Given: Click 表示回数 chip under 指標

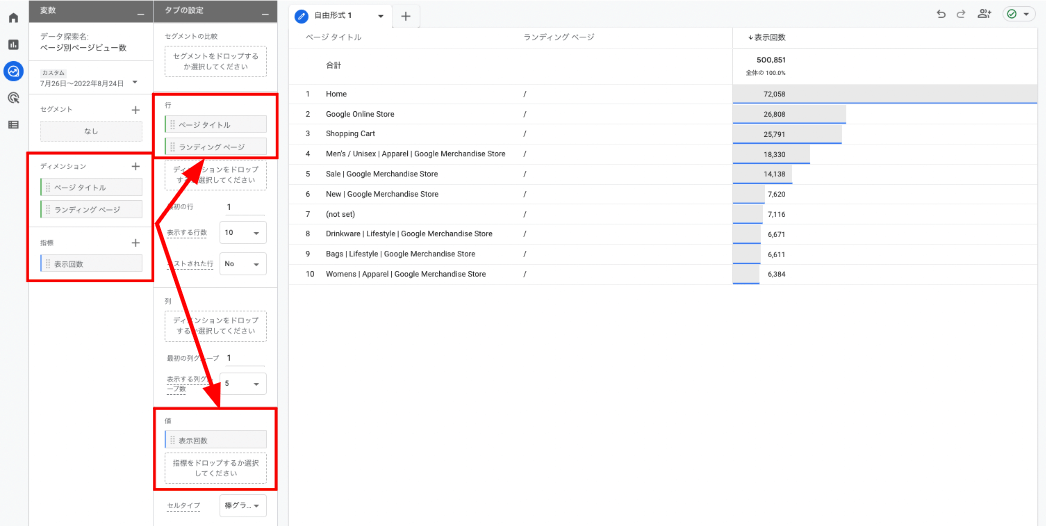Looking at the screenshot, I should point(91,264).
